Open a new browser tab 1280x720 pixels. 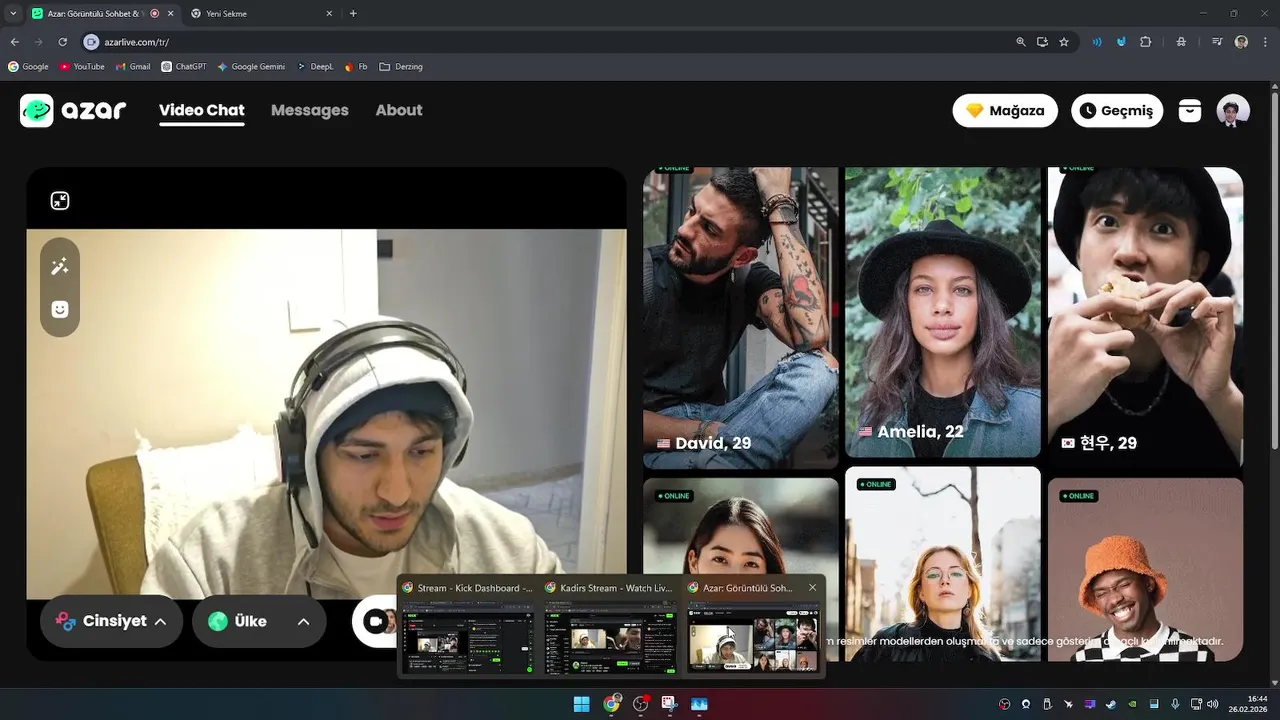point(353,13)
